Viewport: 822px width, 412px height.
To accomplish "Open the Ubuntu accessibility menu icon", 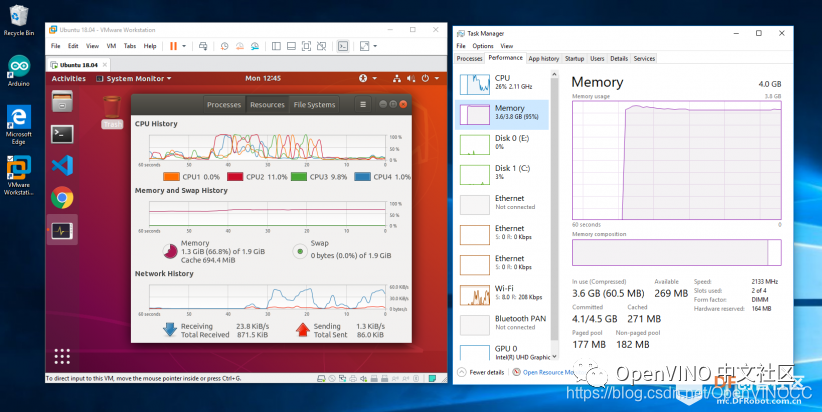I will [363, 78].
